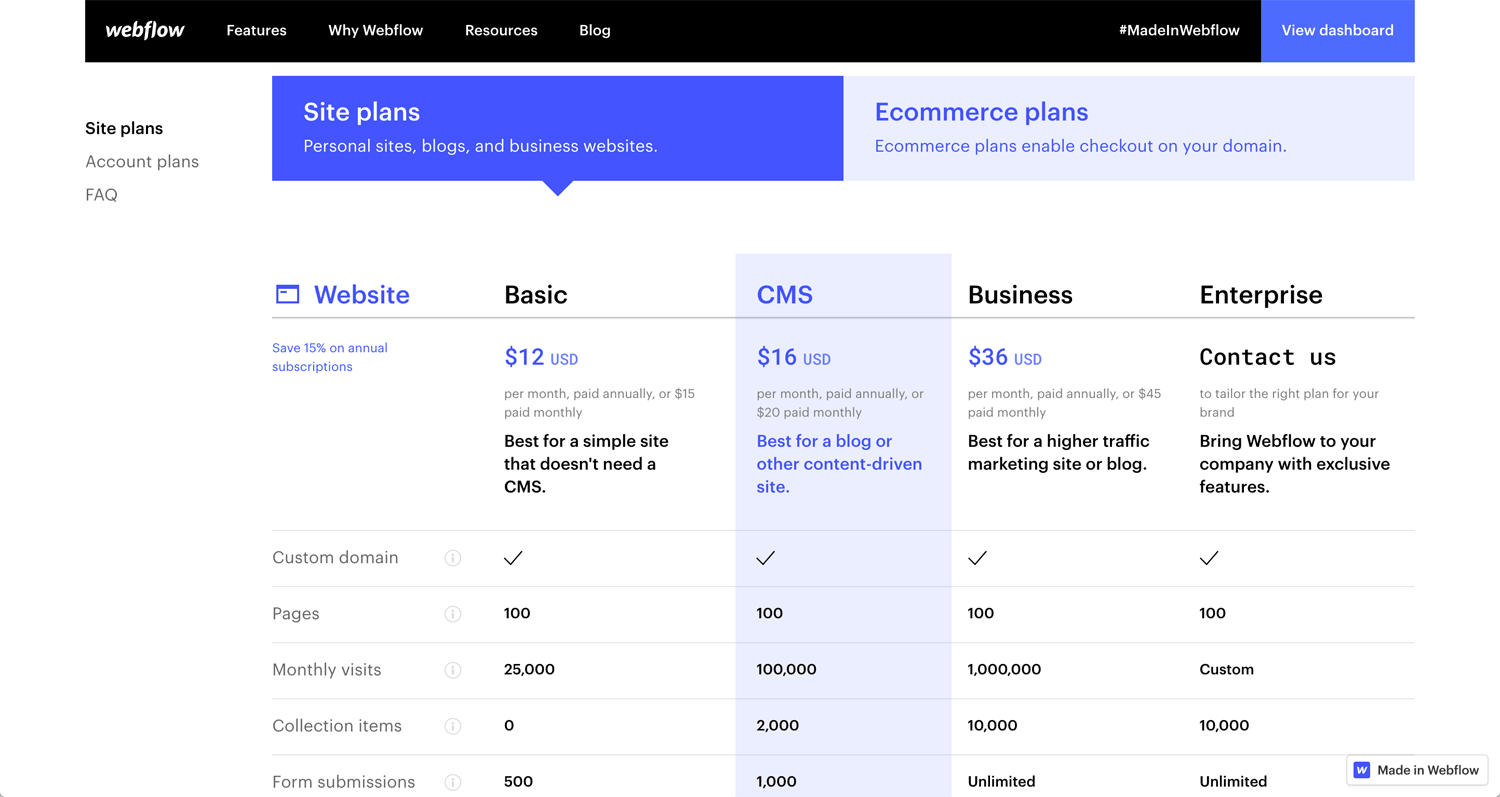The width and height of the screenshot is (1500, 797).
Task: Open info icon for Custom domain
Action: pos(453,558)
